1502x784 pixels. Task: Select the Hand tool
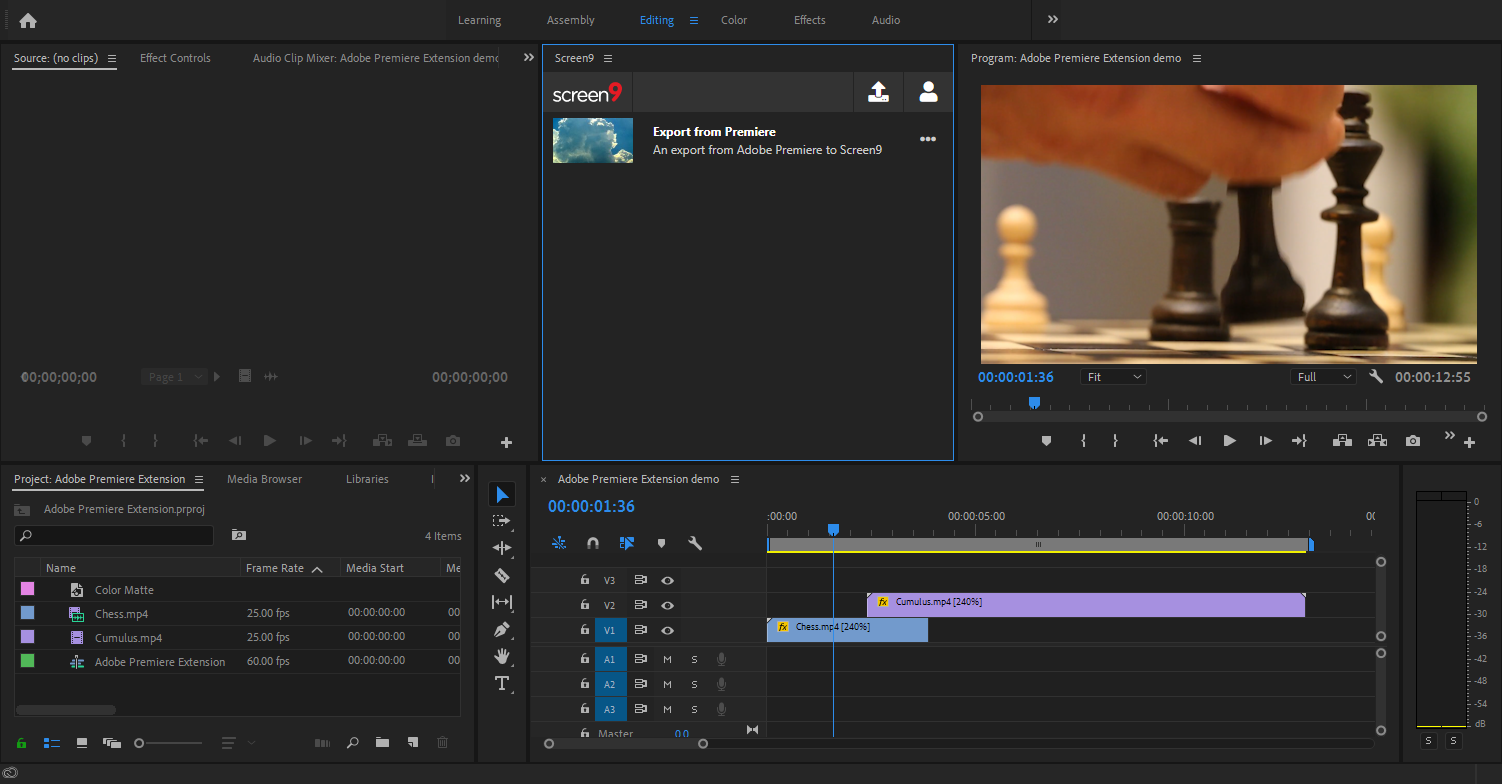click(502, 656)
